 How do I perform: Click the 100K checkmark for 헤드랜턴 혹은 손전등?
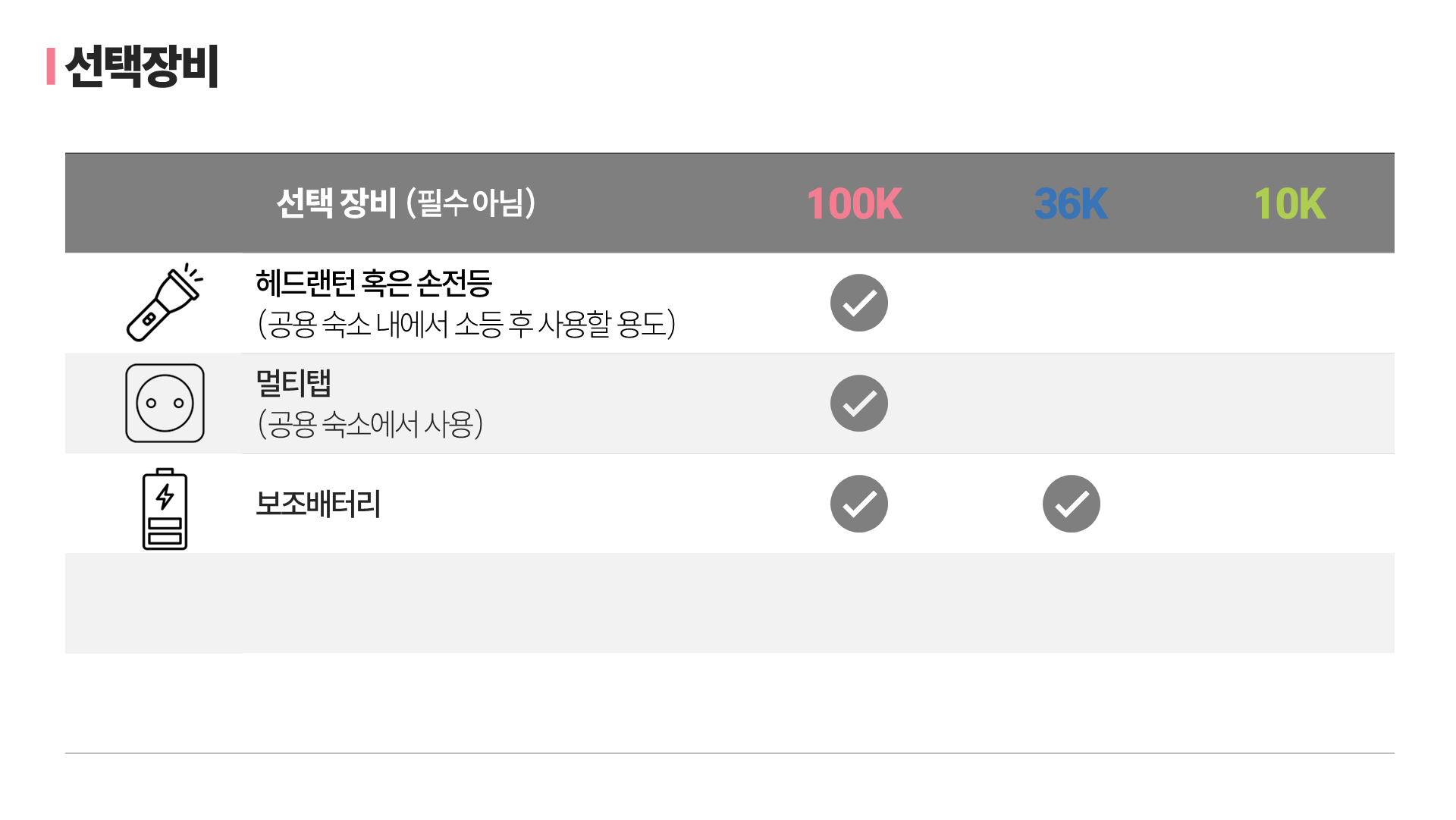click(x=858, y=303)
